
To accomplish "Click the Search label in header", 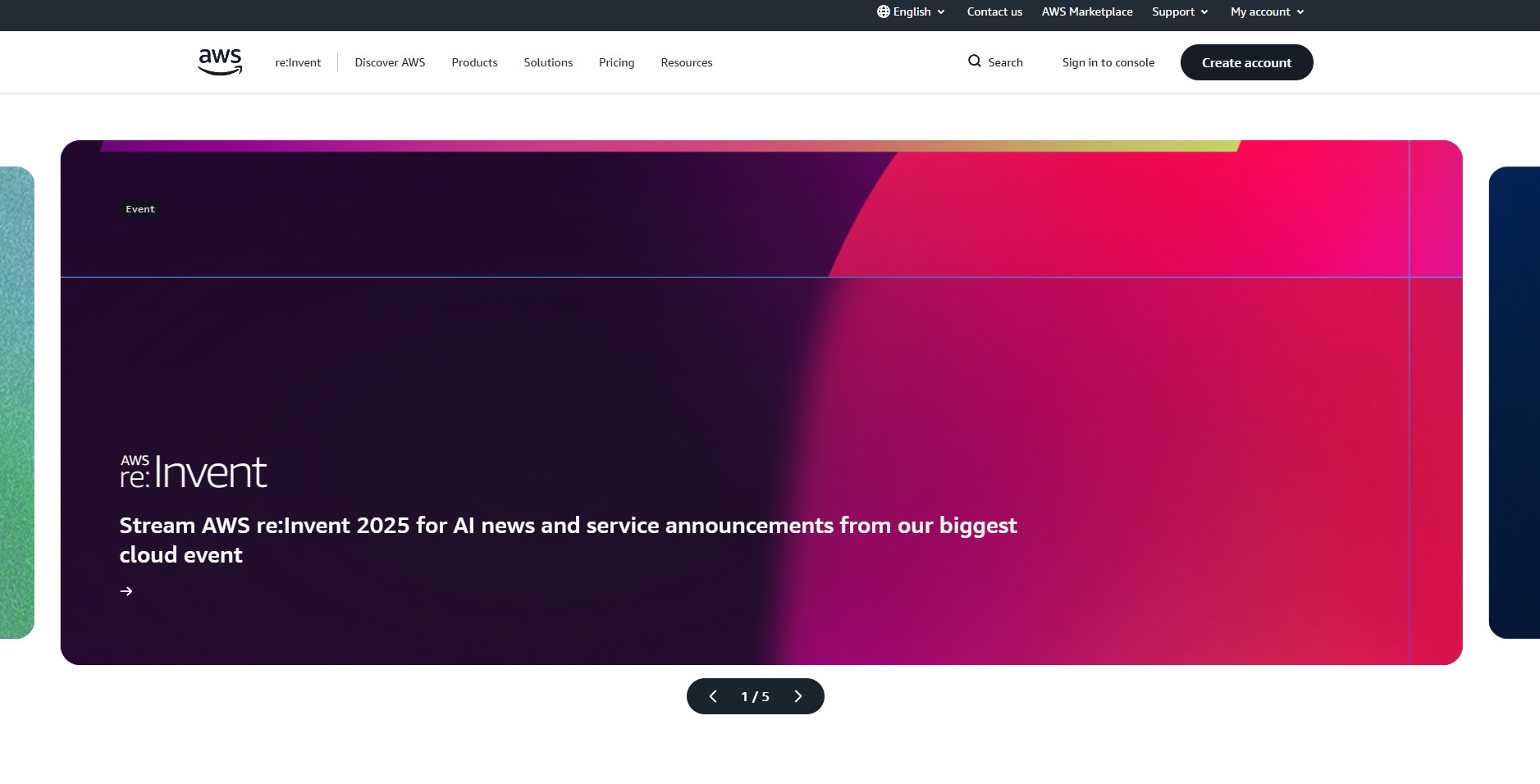I will coord(1005,62).
